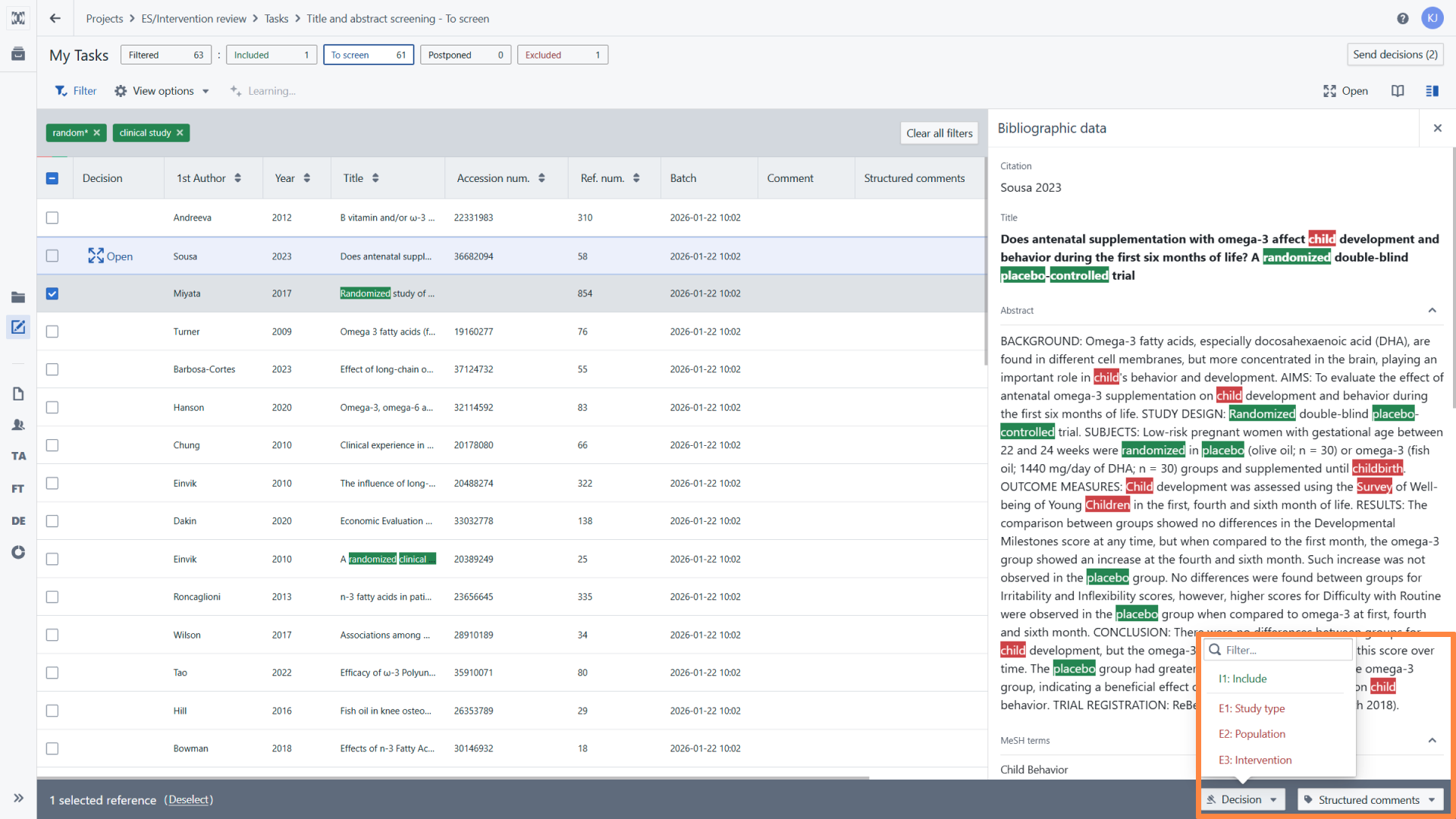Open the View options dropdown

[162, 91]
